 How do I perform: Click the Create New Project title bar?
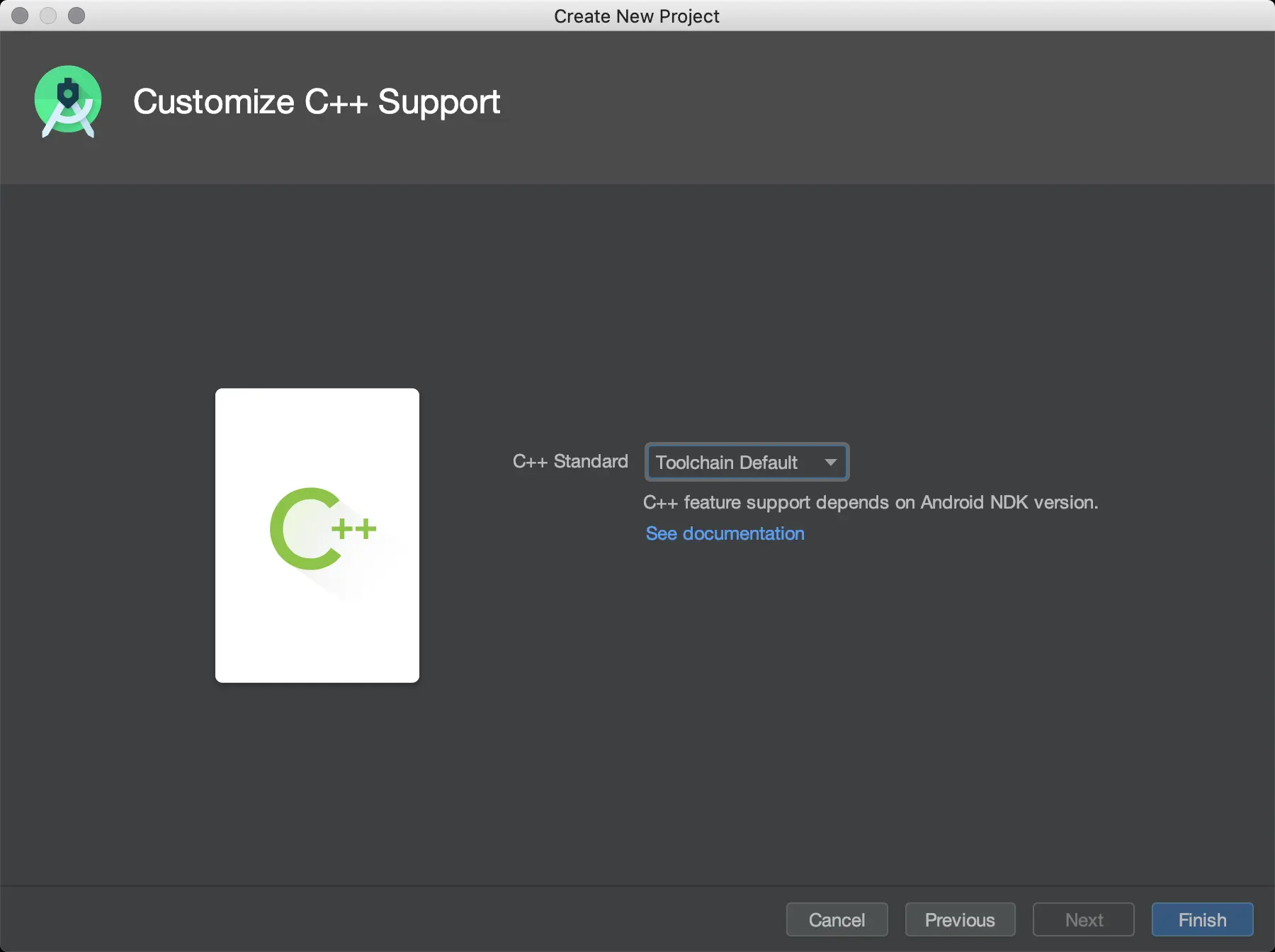coord(637,16)
